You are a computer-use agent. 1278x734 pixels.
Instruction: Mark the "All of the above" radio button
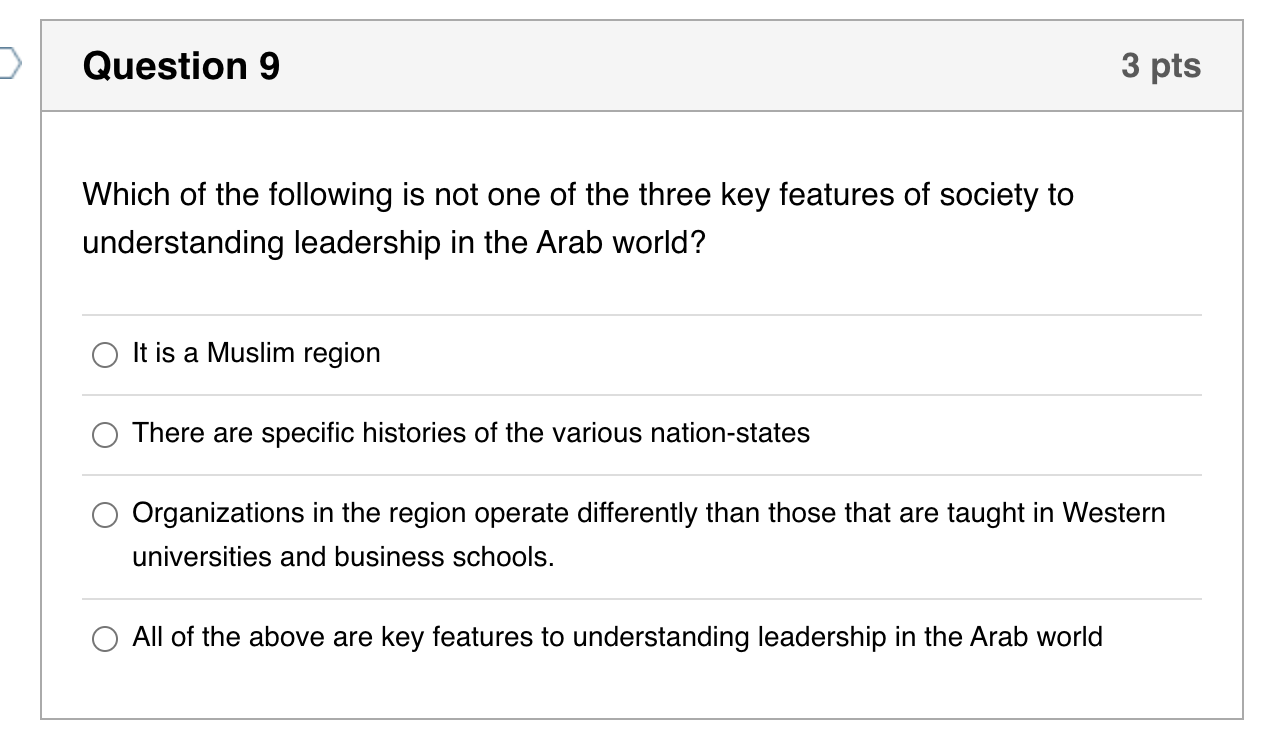point(105,638)
